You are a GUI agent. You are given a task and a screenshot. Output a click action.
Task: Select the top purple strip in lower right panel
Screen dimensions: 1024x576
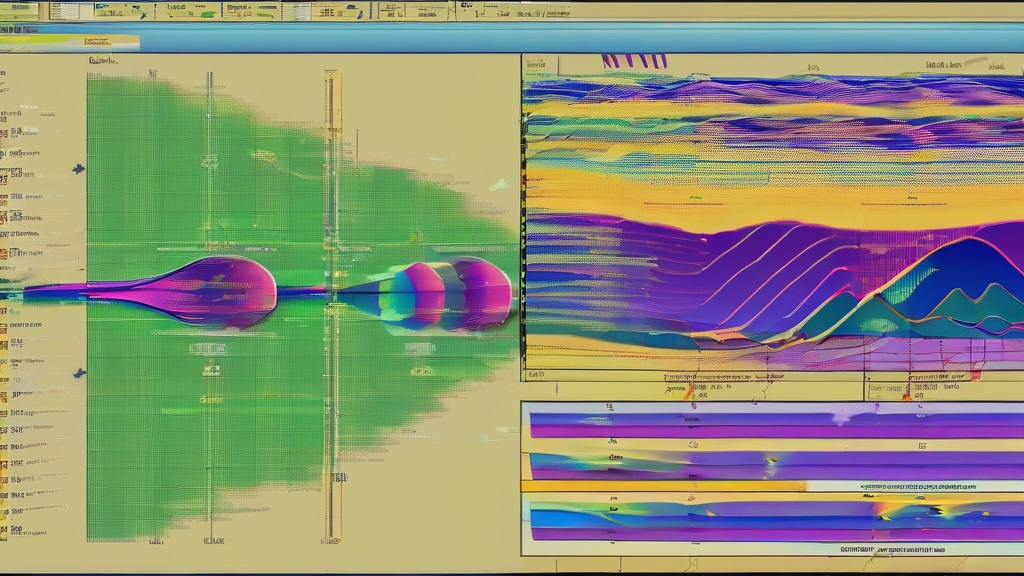tap(776, 425)
